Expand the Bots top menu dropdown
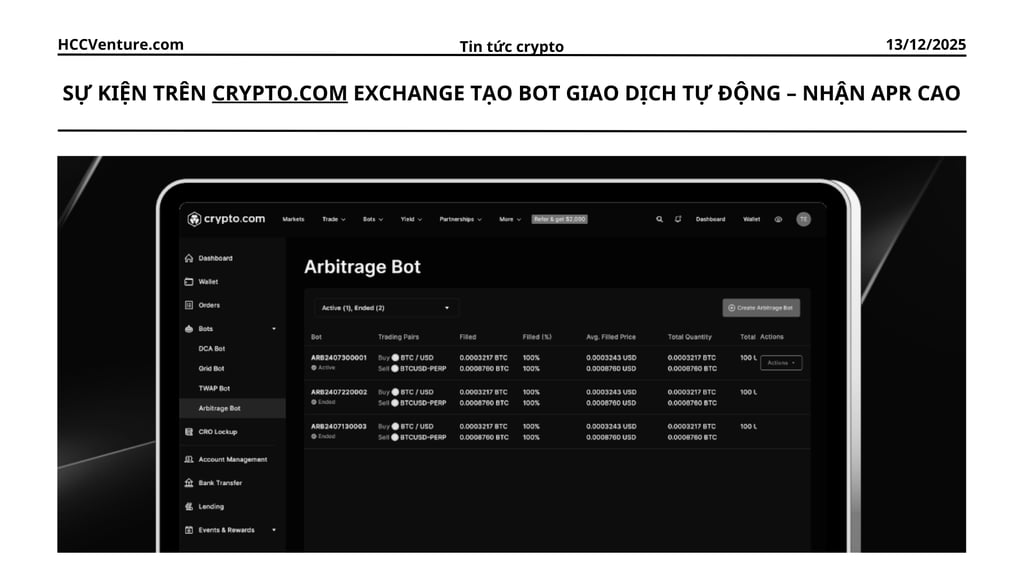The height and width of the screenshot is (573, 1024). [373, 220]
